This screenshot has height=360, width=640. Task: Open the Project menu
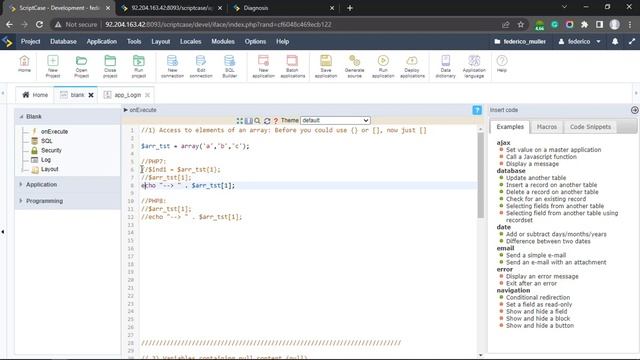tap(30, 41)
